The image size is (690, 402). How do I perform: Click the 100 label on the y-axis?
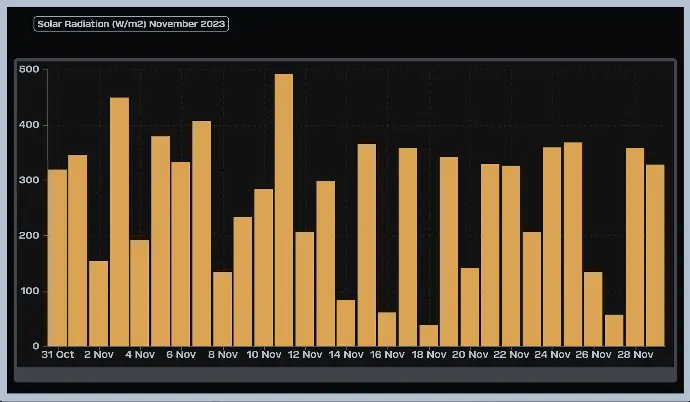click(x=28, y=291)
